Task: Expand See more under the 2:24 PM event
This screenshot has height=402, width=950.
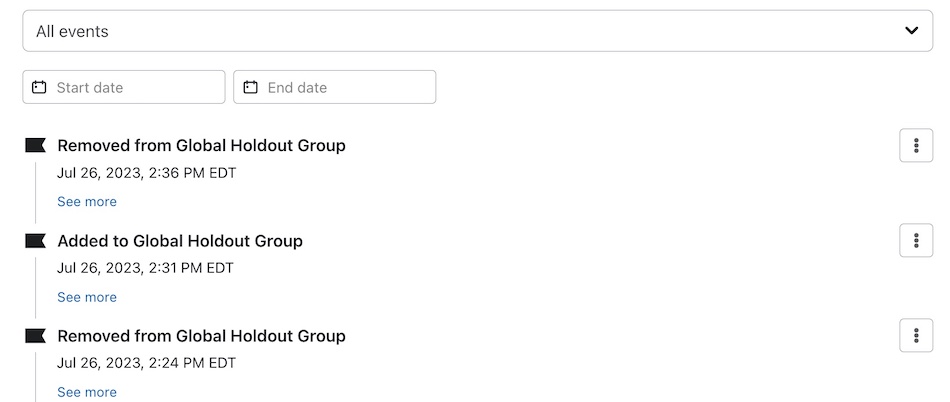Action: (x=87, y=392)
